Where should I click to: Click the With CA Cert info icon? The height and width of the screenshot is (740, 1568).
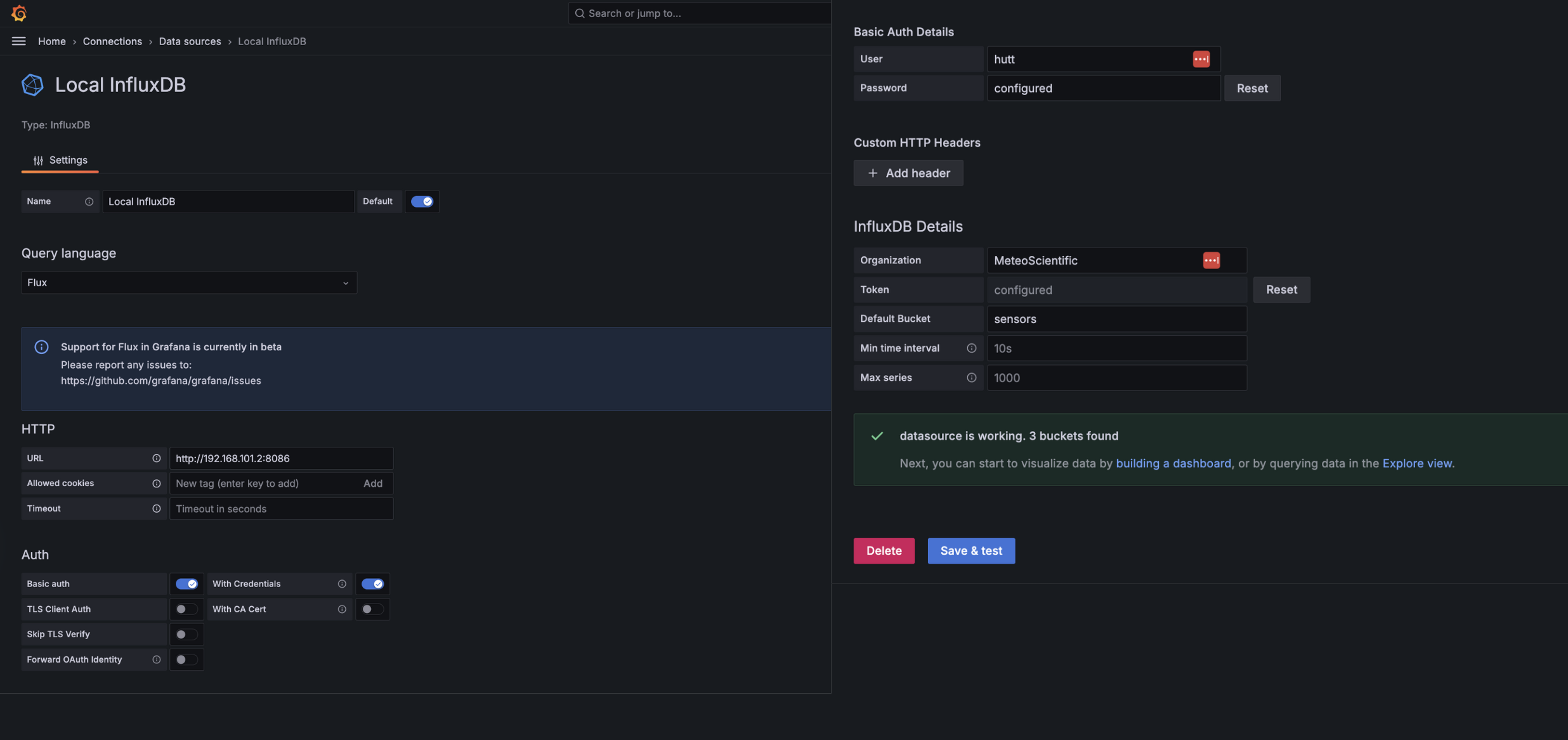[x=342, y=609]
